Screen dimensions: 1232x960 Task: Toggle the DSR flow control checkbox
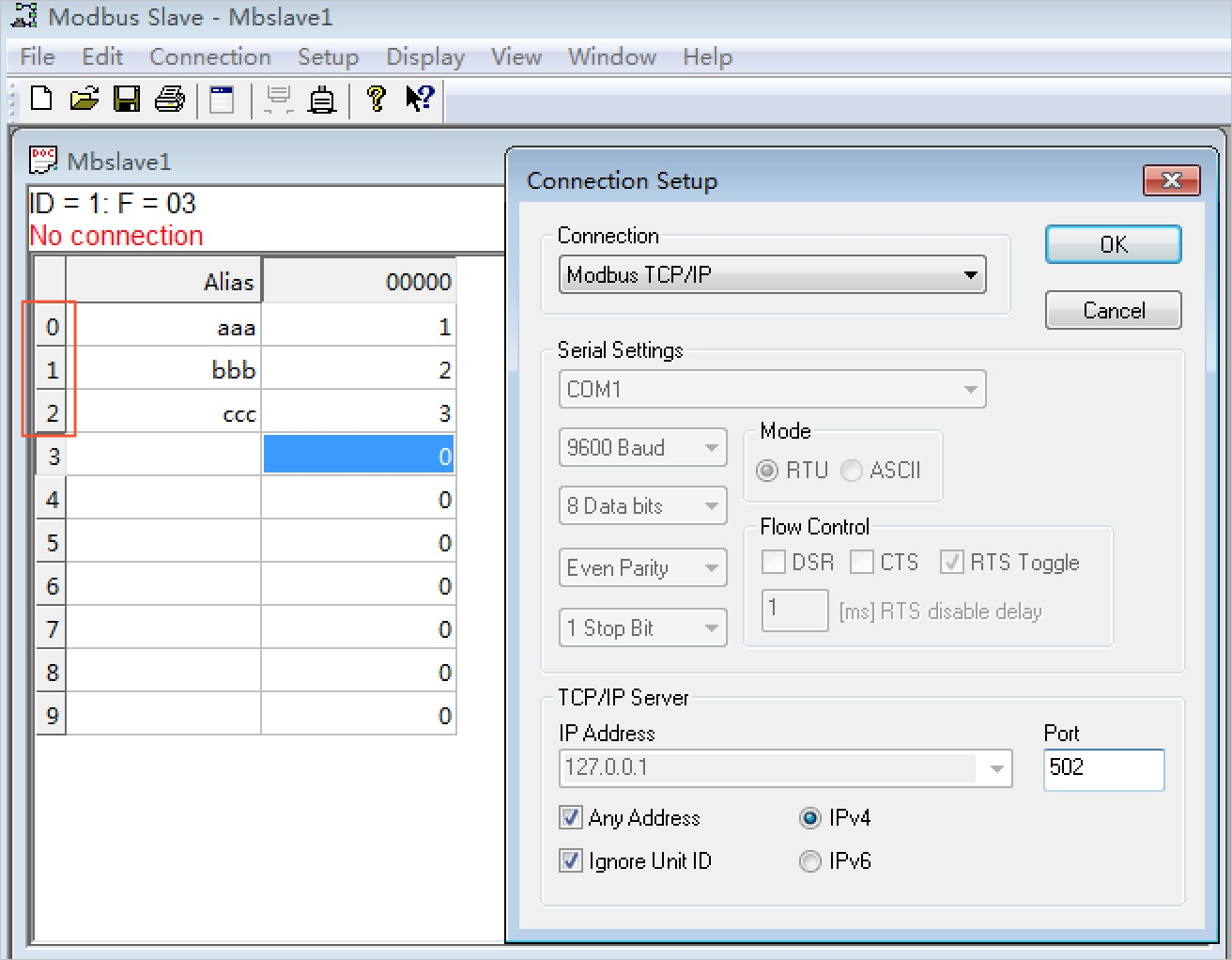(774, 562)
